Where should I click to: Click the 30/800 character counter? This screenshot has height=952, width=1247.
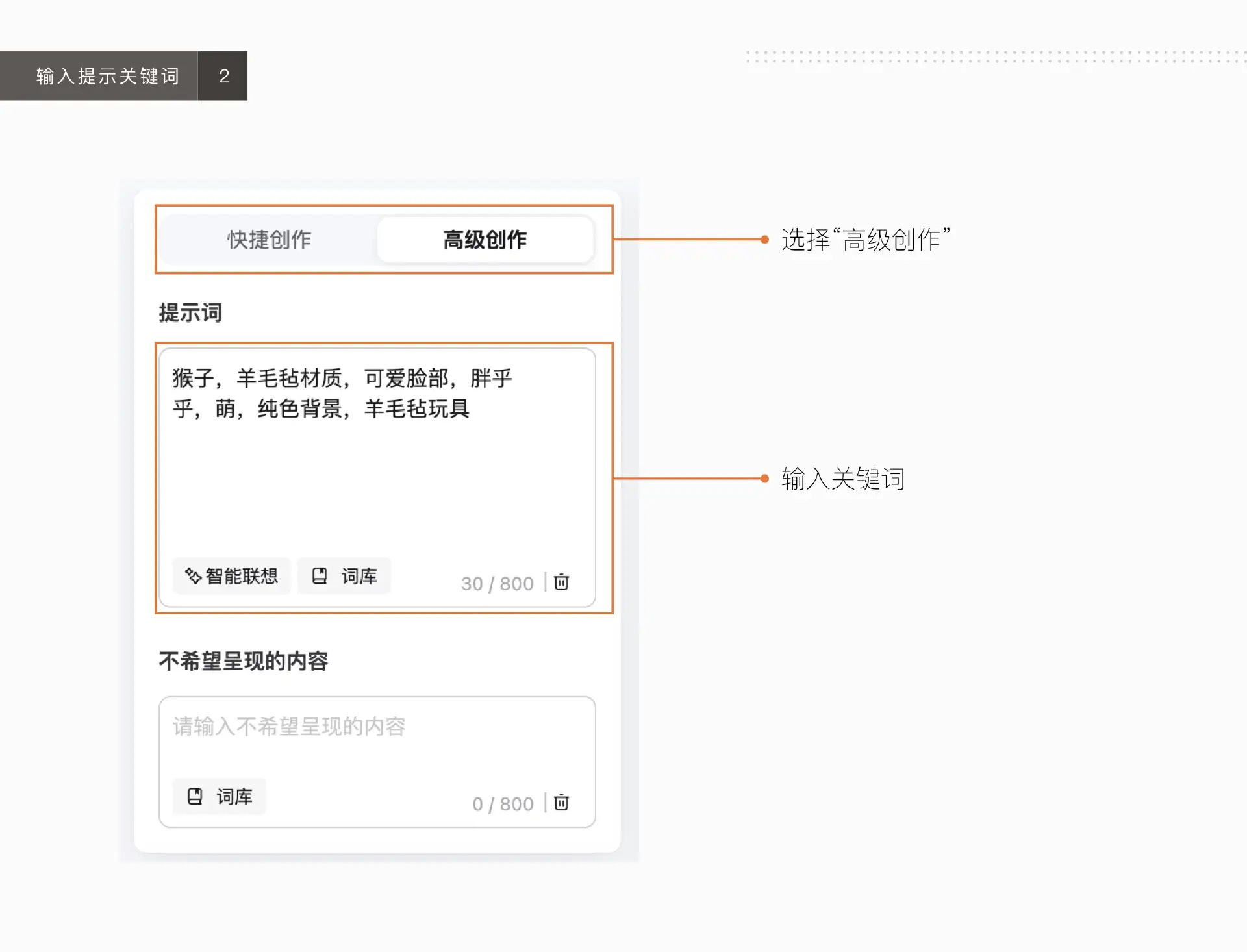tap(496, 582)
